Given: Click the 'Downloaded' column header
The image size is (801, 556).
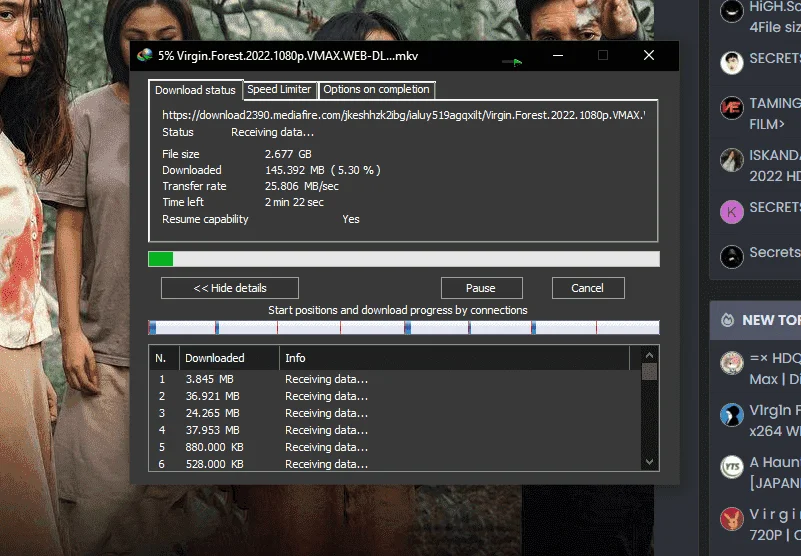Looking at the screenshot, I should click(229, 358).
